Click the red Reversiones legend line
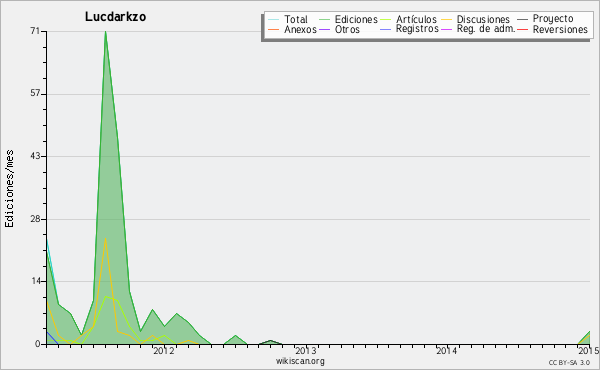This screenshot has width=600, height=370. pos(522,29)
